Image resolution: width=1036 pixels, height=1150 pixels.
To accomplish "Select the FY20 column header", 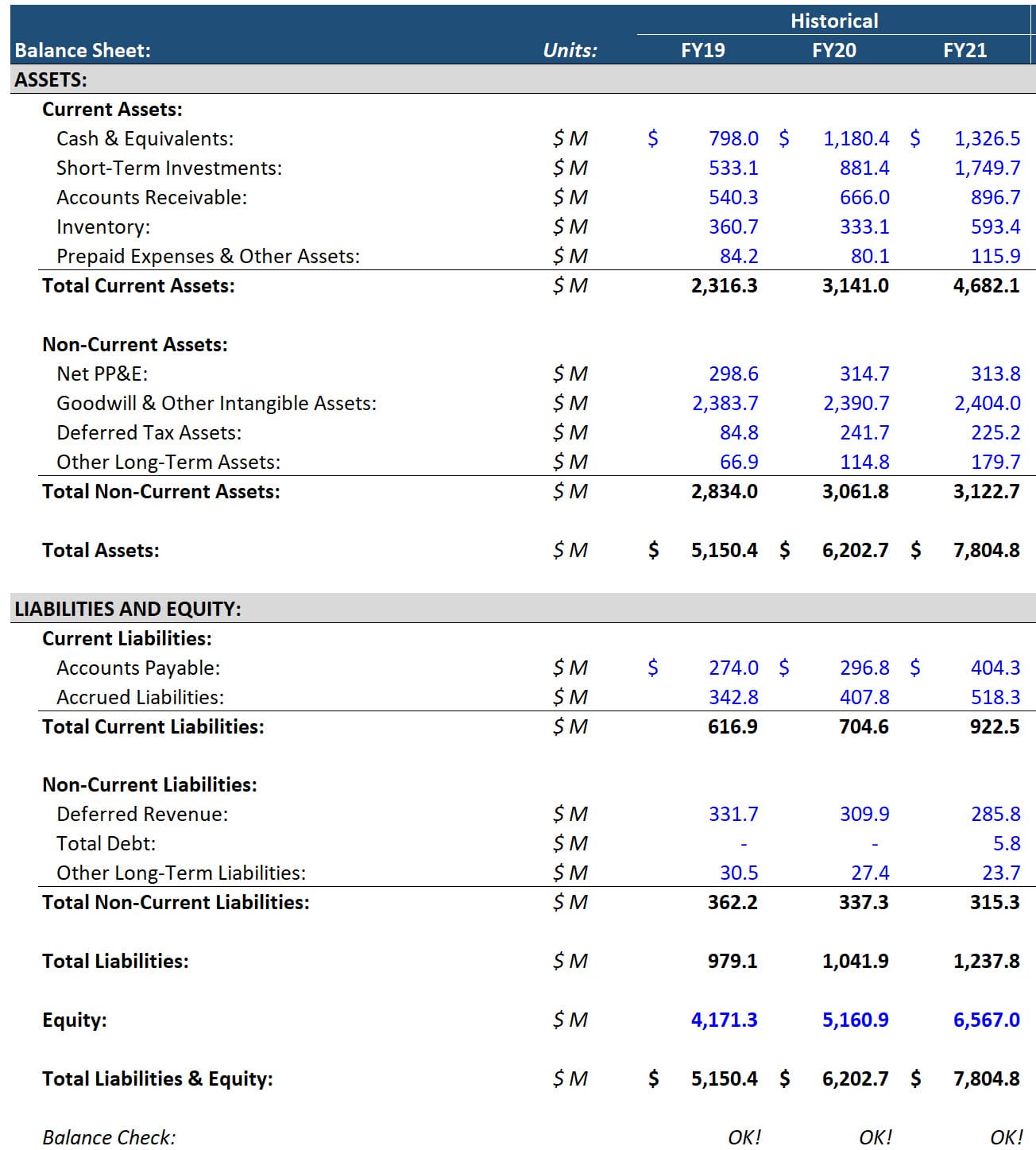I will click(x=833, y=50).
